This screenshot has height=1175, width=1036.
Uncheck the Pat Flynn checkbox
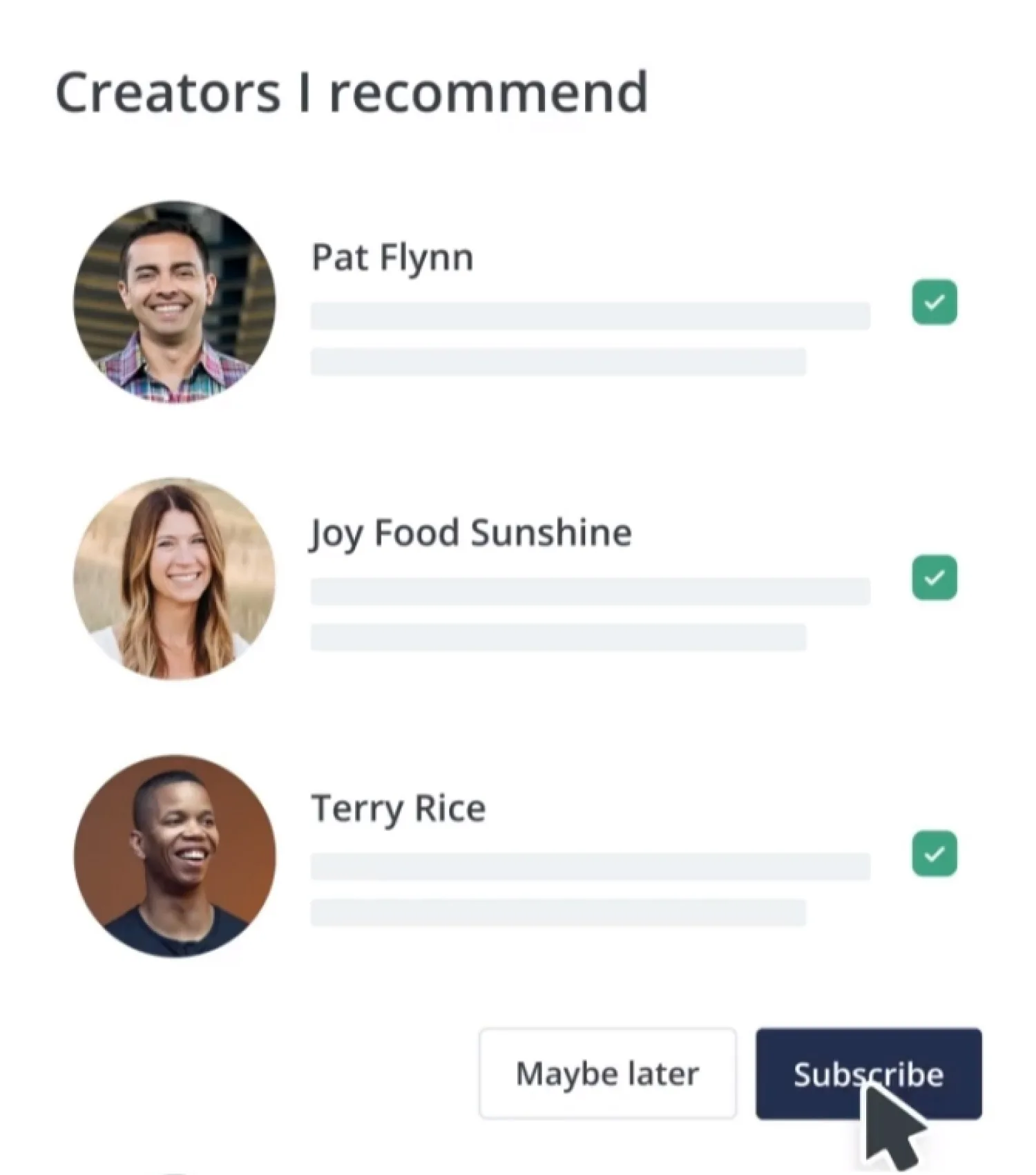point(934,302)
